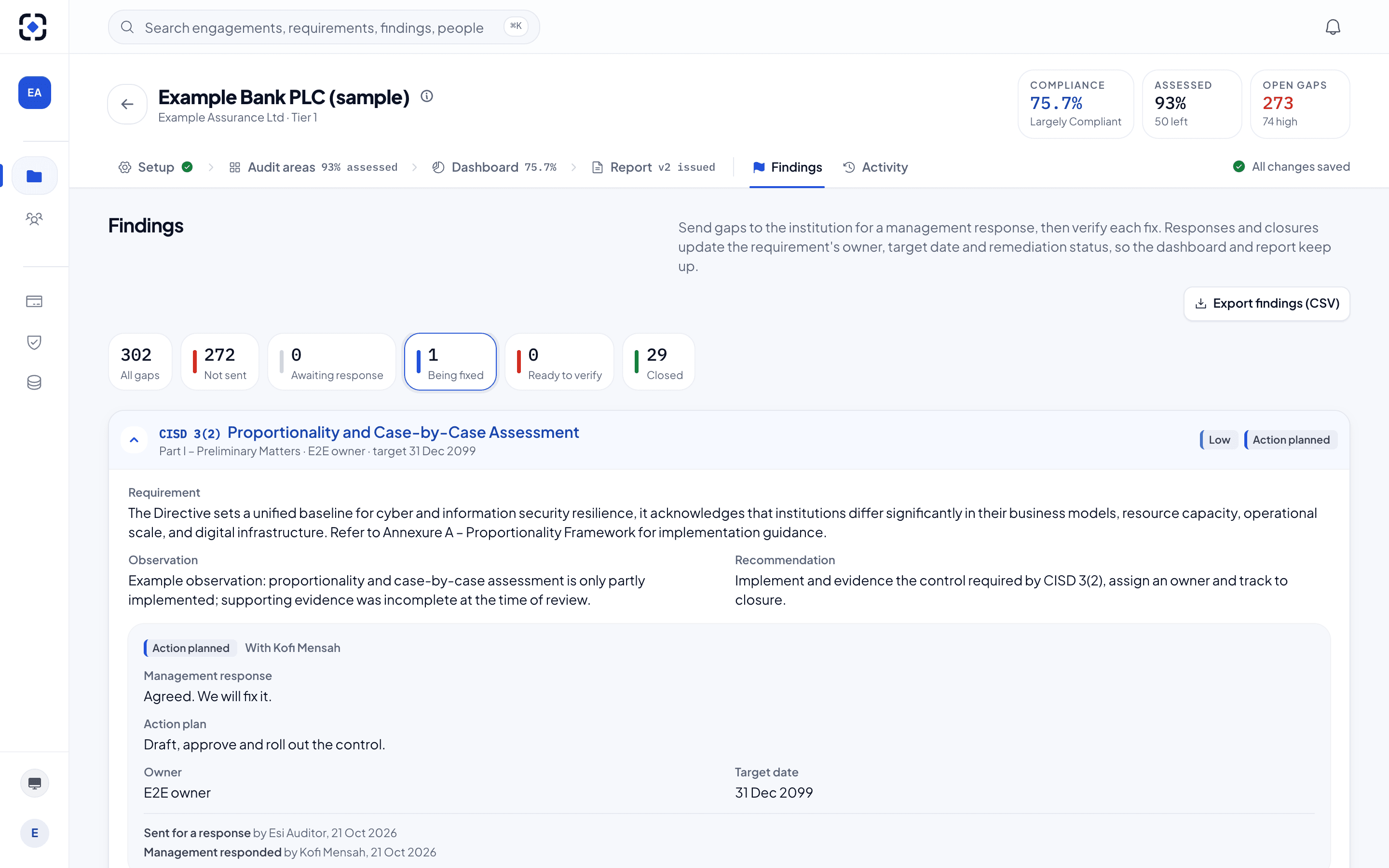Click the Low severity badge
Viewport: 1389px width, 868px height.
(x=1219, y=440)
